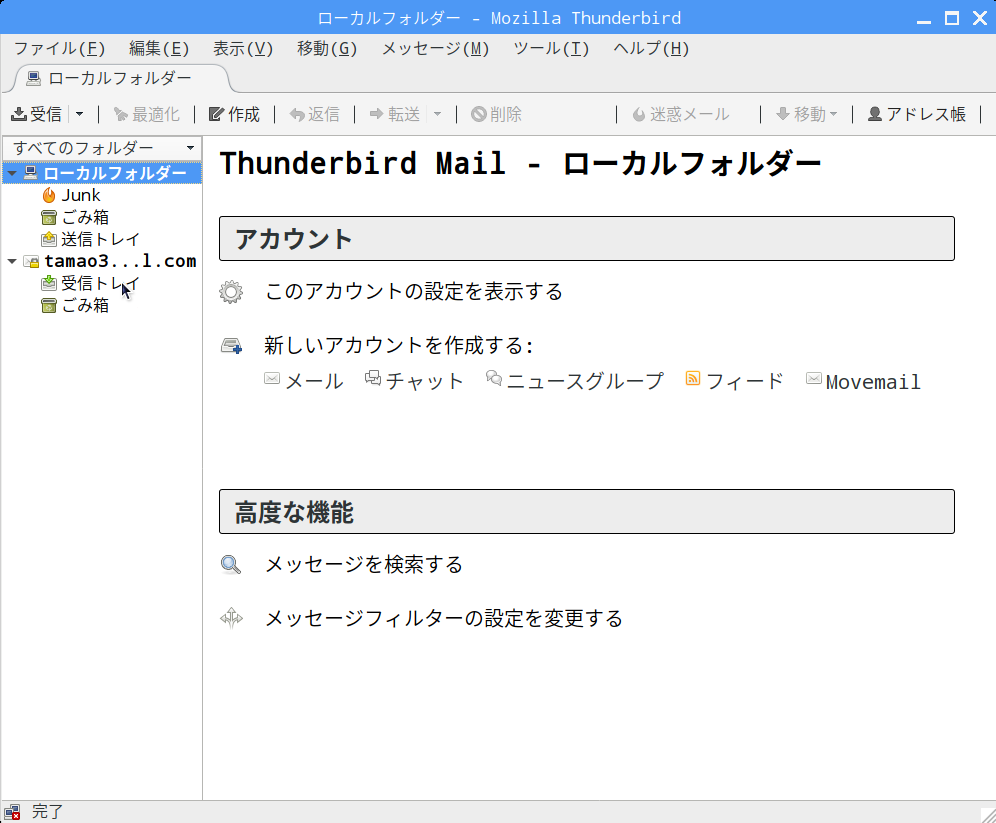Viewport: 996px width, 823px height.
Task: Open the 移動(G) menu
Action: coord(326,49)
